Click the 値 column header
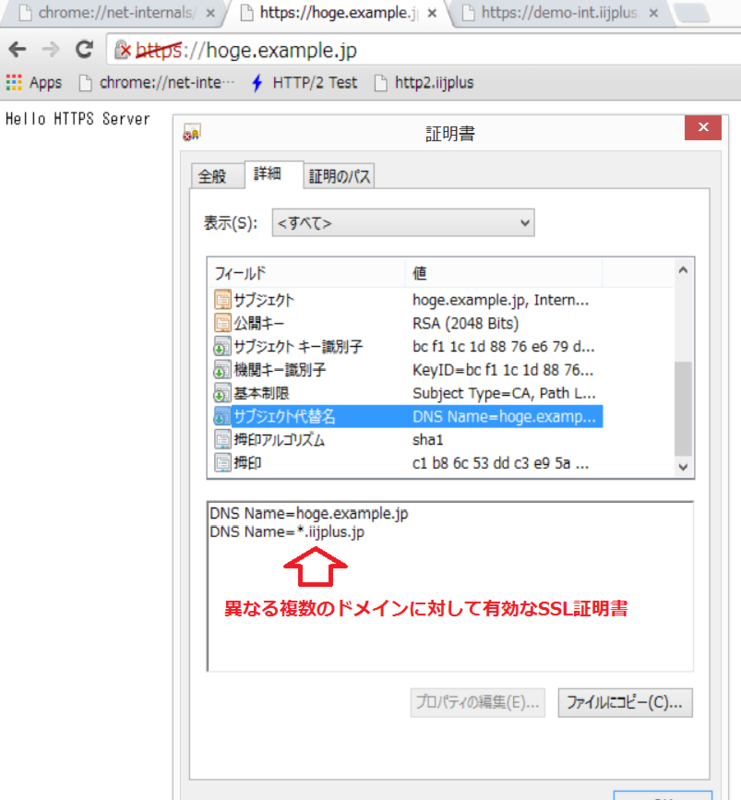 504,273
